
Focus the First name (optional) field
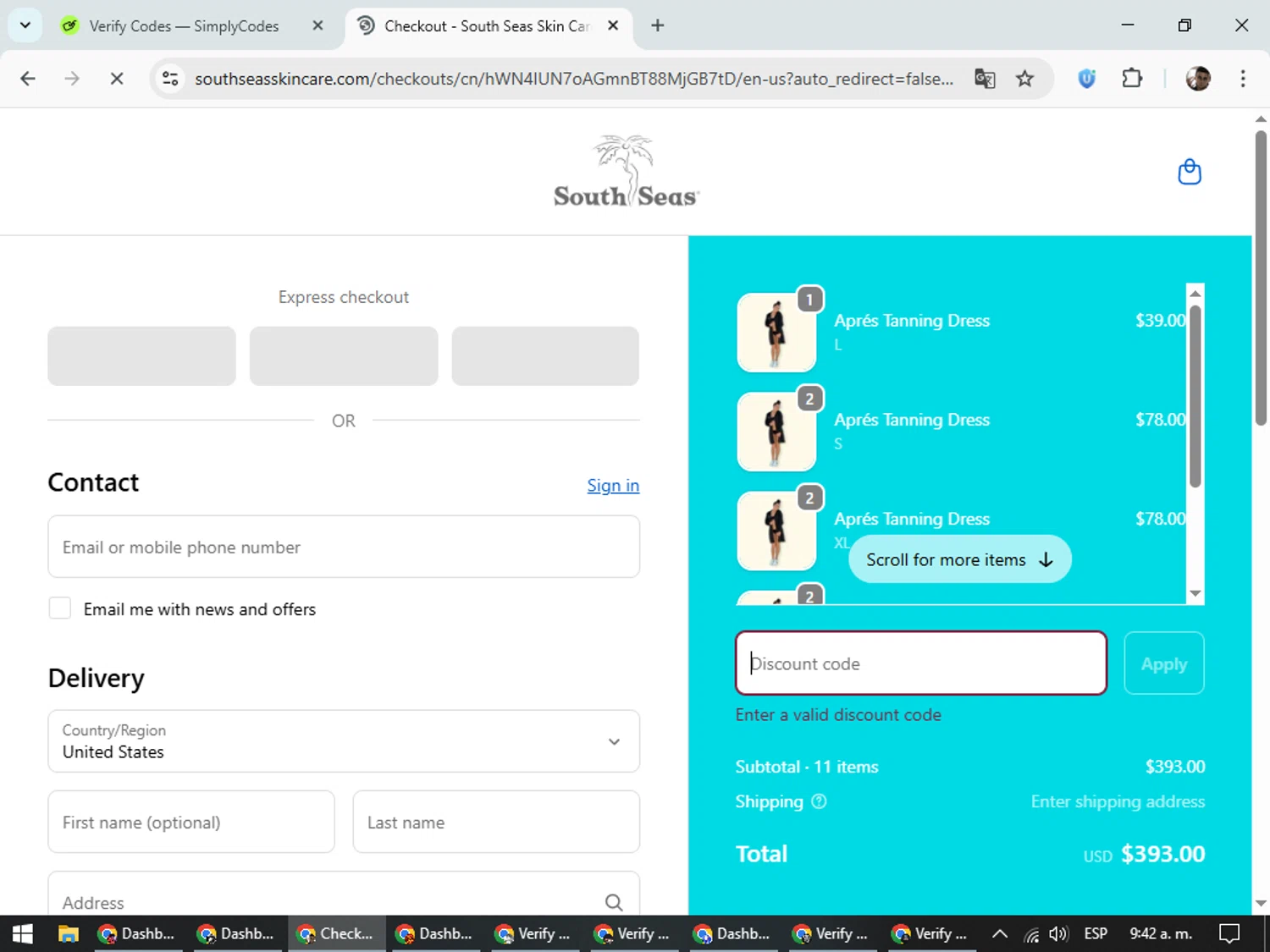[x=191, y=822]
